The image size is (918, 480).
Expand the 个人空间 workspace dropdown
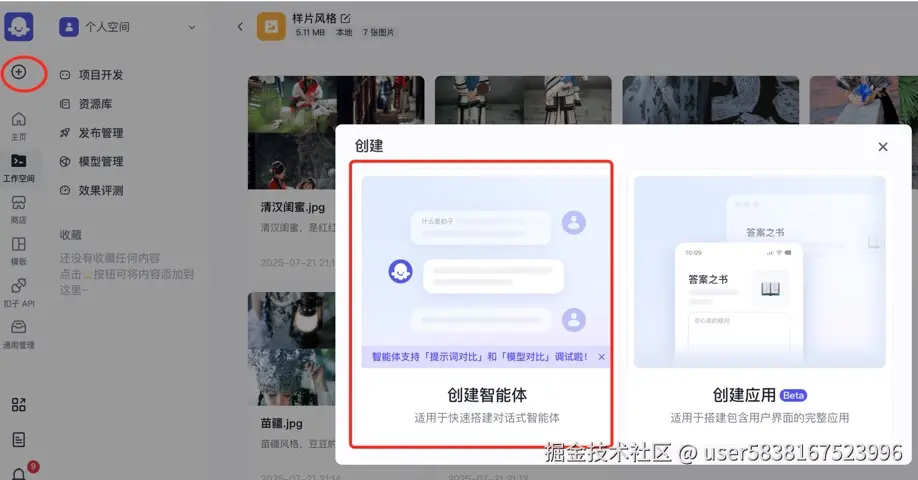point(191,27)
